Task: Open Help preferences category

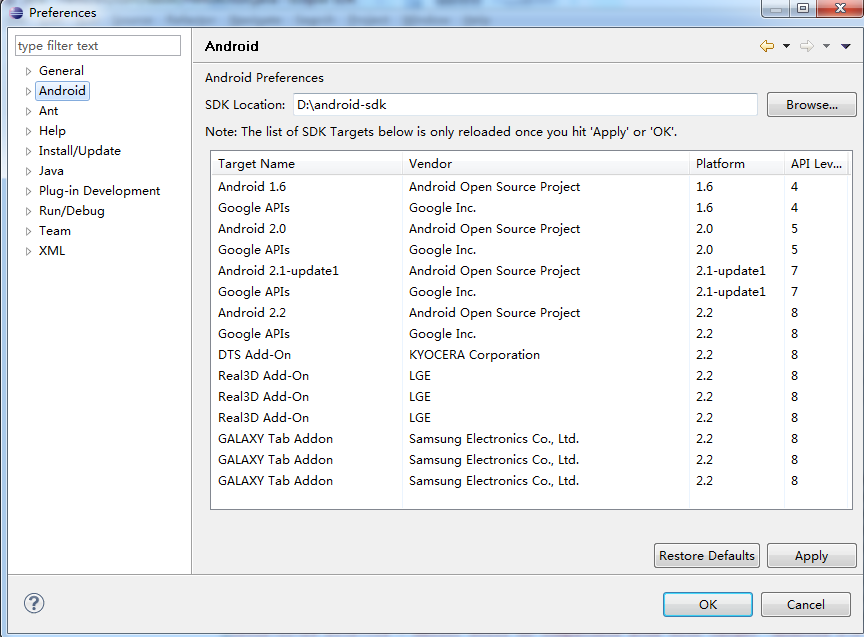Action: [52, 131]
